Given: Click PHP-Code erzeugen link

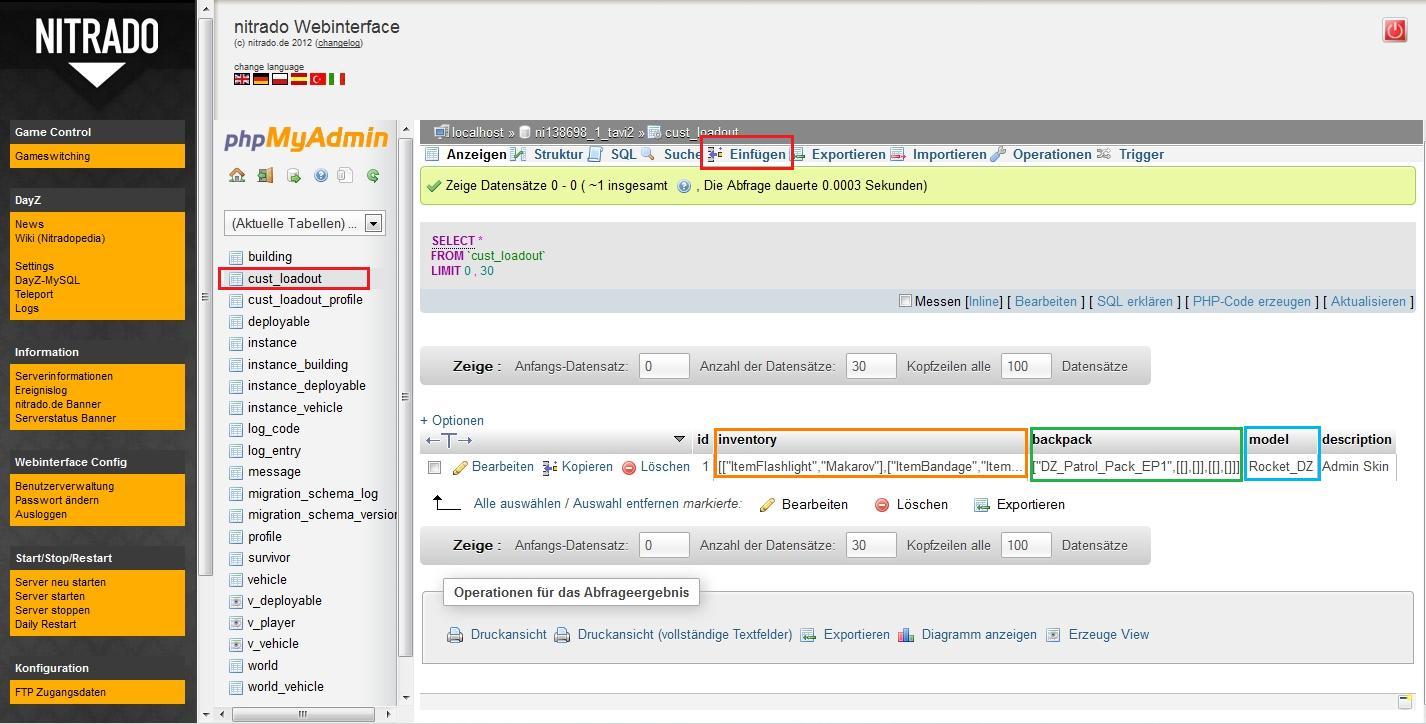Looking at the screenshot, I should click(x=1251, y=302).
